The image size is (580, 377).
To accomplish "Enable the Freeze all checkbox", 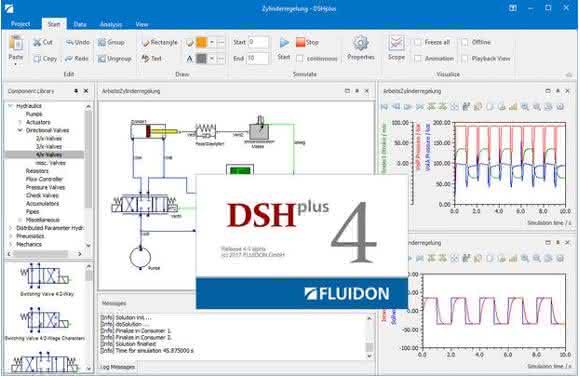I will pos(418,42).
